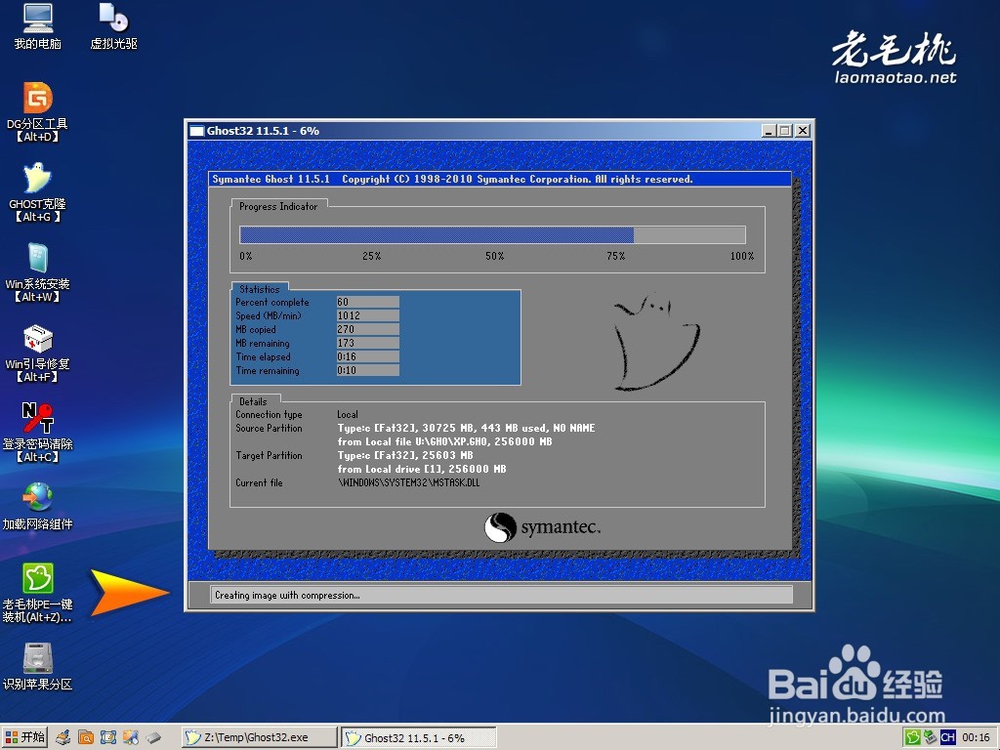The width and height of the screenshot is (1000, 750).
Task: Click the 00:16 tray clock
Action: pos(976,738)
